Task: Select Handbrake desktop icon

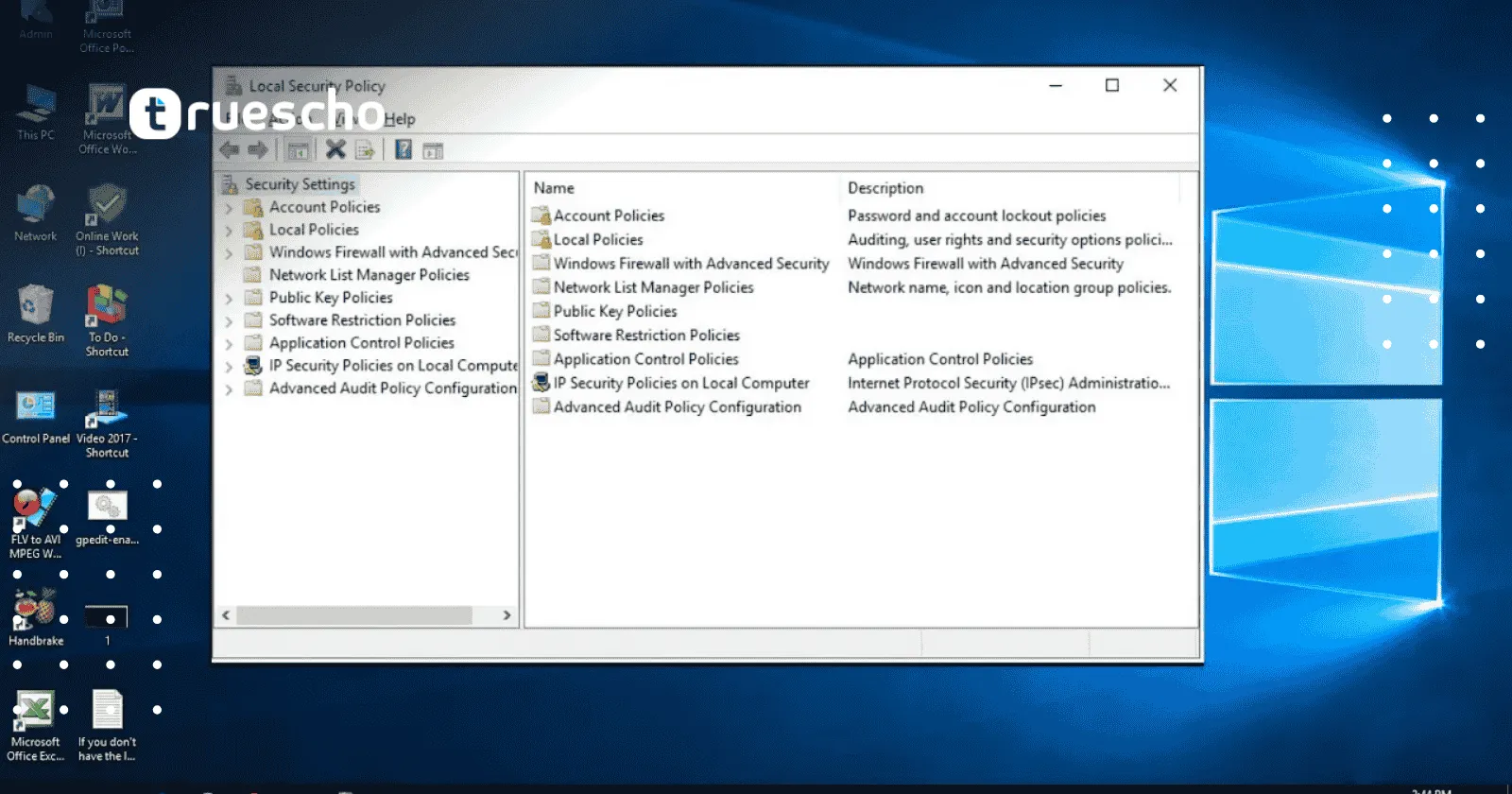Action: (36, 619)
